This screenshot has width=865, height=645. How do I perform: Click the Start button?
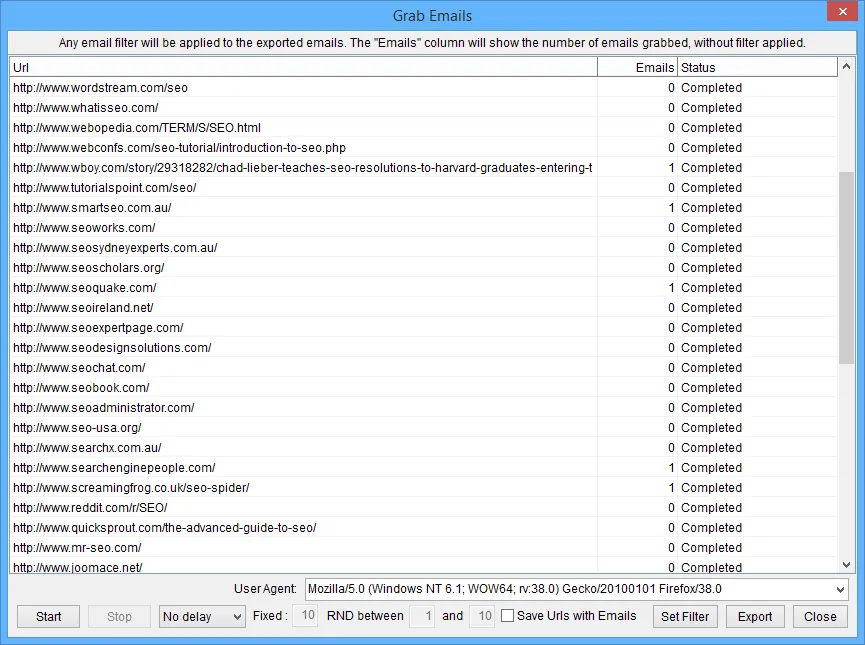pyautogui.click(x=49, y=616)
